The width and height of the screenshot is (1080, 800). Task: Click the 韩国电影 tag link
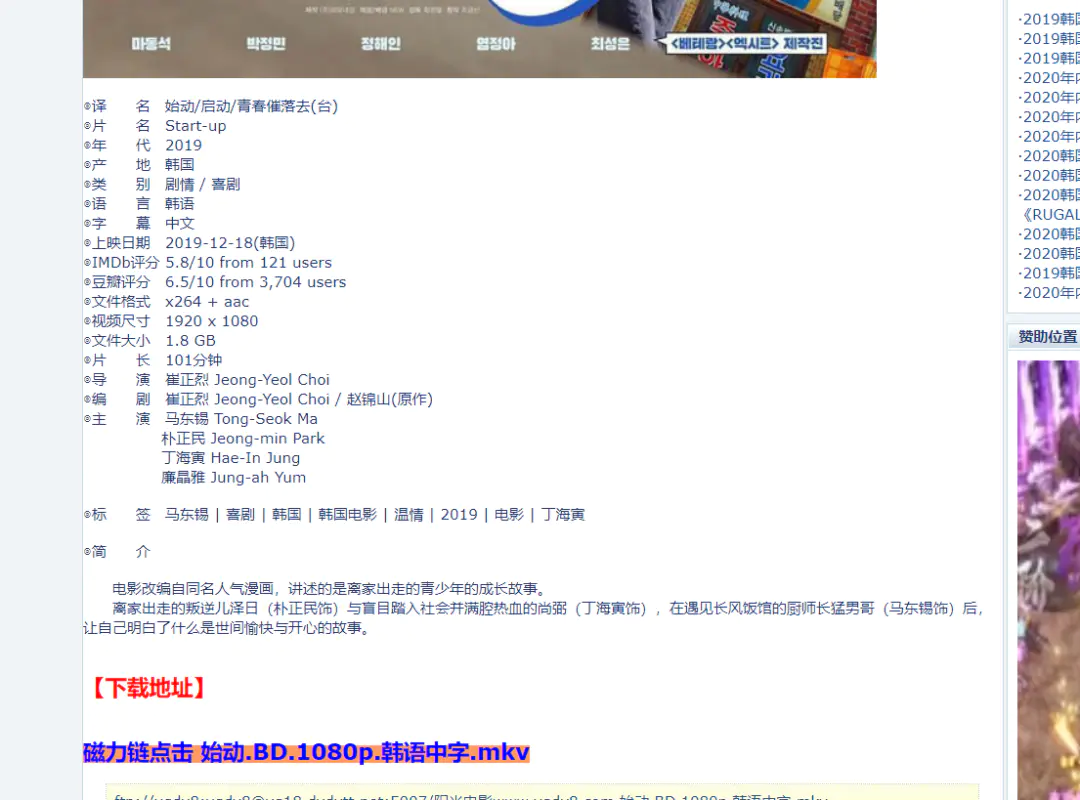(348, 515)
